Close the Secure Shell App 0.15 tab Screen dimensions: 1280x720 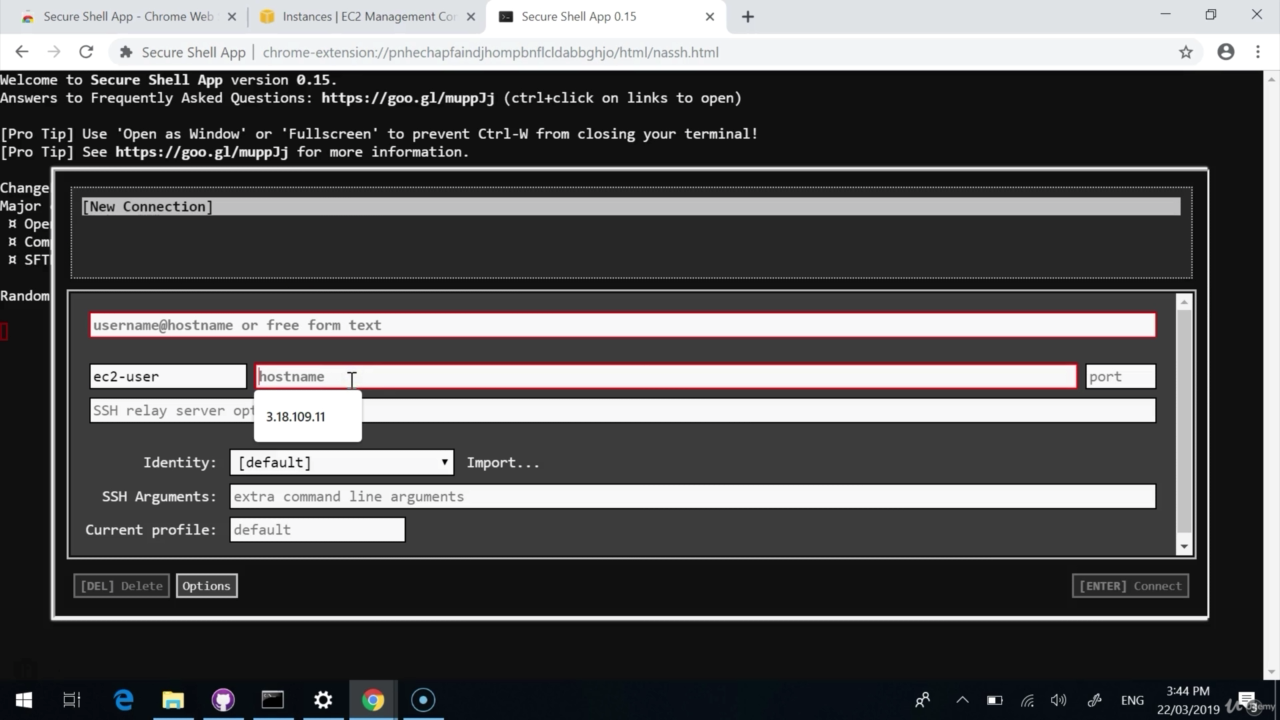click(711, 16)
